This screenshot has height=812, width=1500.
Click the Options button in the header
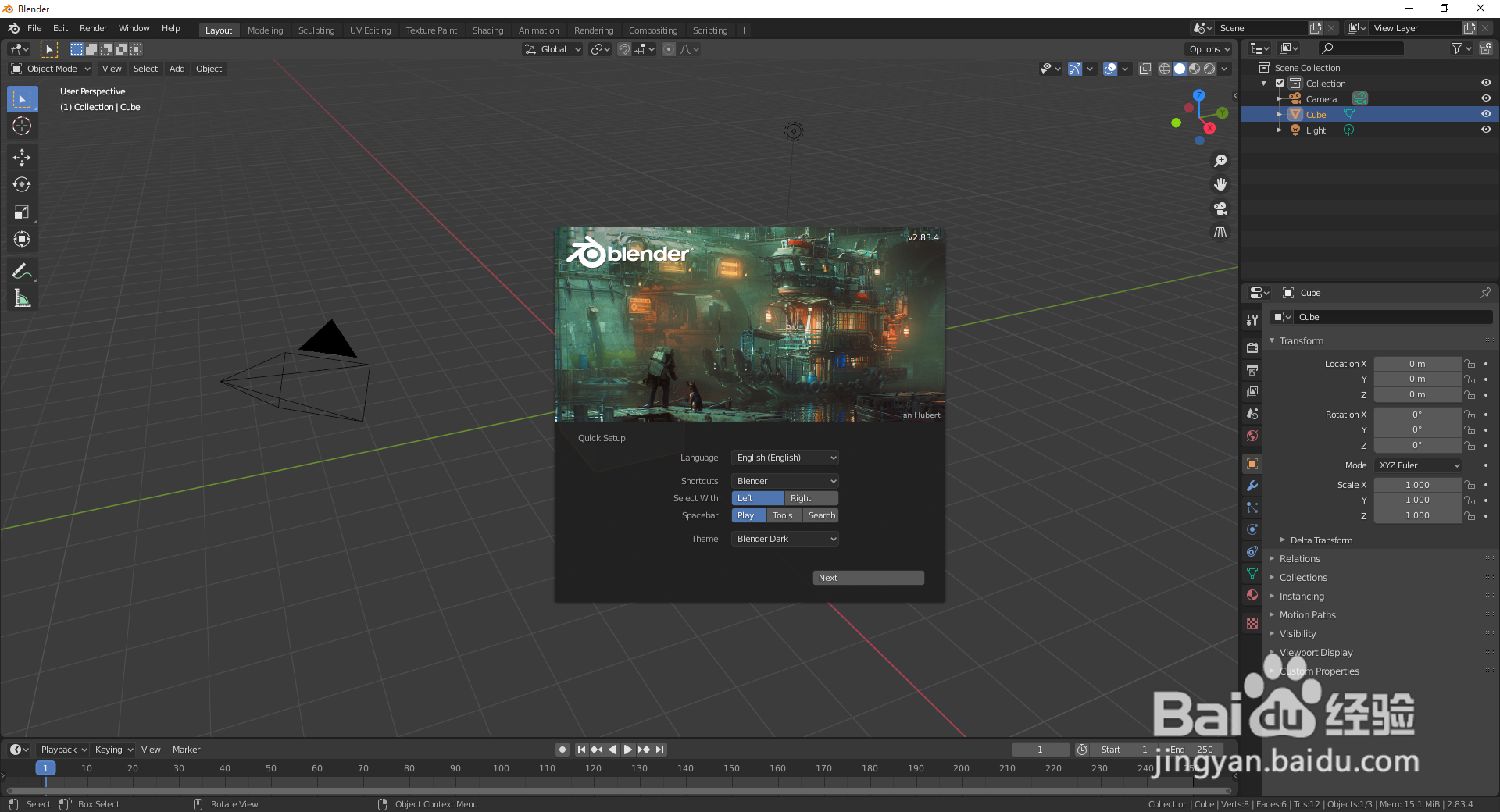pyautogui.click(x=1208, y=48)
